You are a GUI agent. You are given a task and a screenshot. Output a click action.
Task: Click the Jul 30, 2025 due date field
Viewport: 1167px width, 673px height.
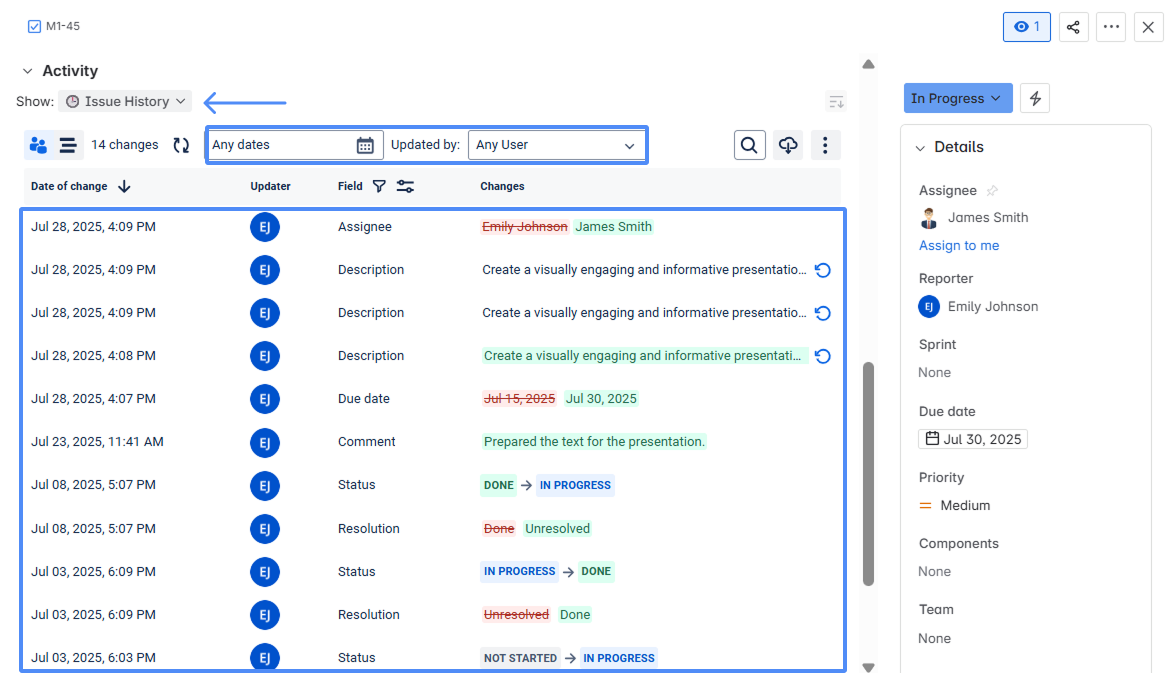tap(972, 439)
